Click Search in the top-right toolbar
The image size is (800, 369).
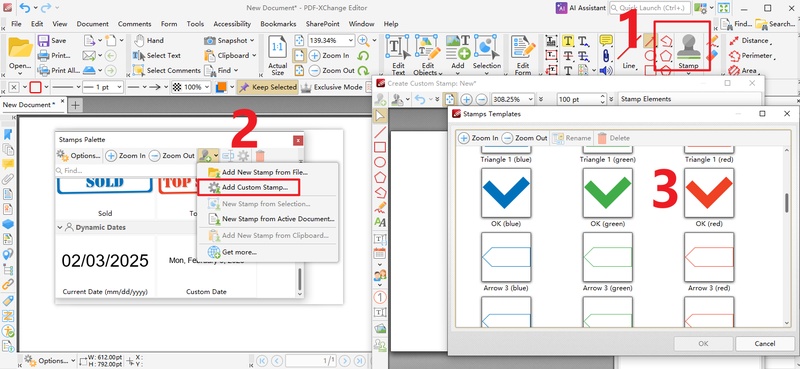pyautogui.click(x=775, y=24)
